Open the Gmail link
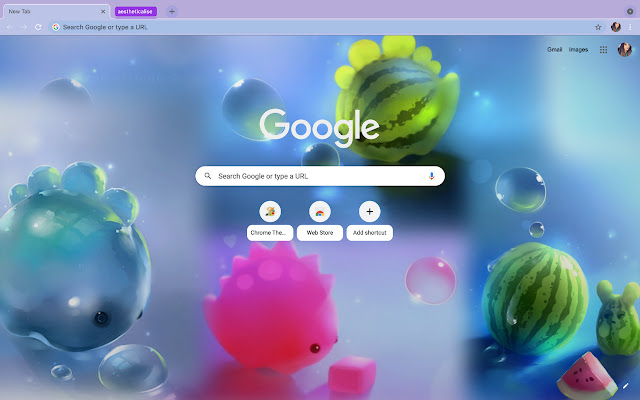This screenshot has width=640, height=400. (x=554, y=50)
